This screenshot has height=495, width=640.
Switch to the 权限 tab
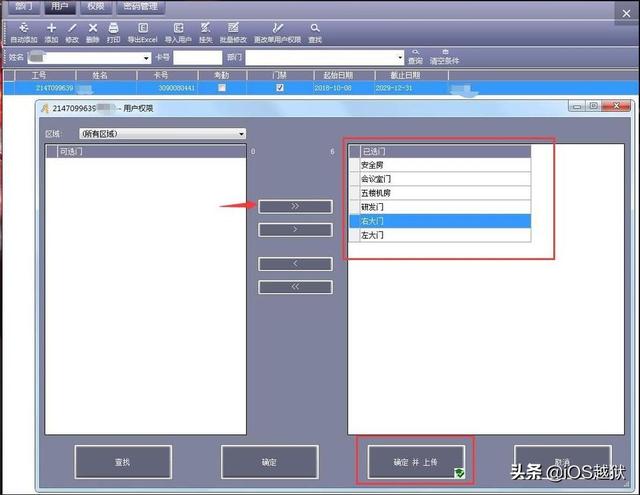96,7
